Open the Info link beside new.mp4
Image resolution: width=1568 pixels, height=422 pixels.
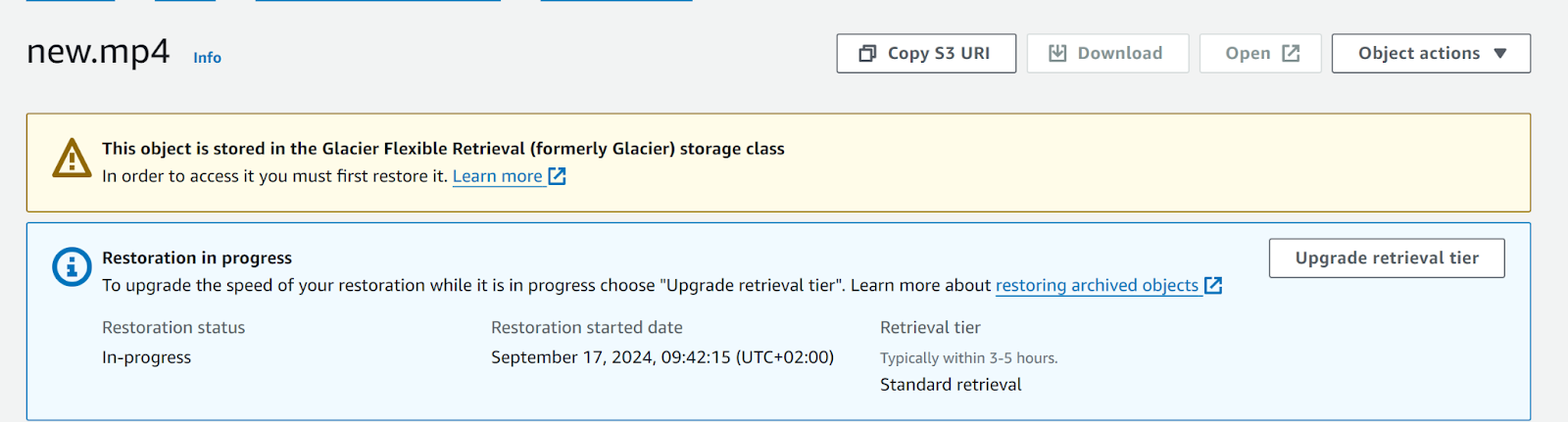point(207,58)
